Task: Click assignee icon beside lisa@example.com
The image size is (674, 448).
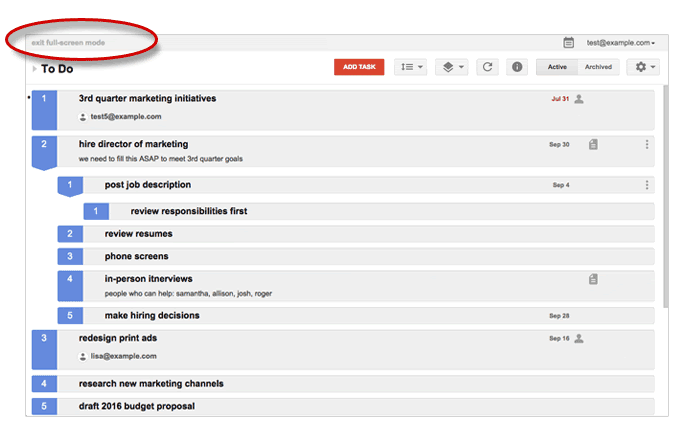Action: pyautogui.click(x=83, y=356)
